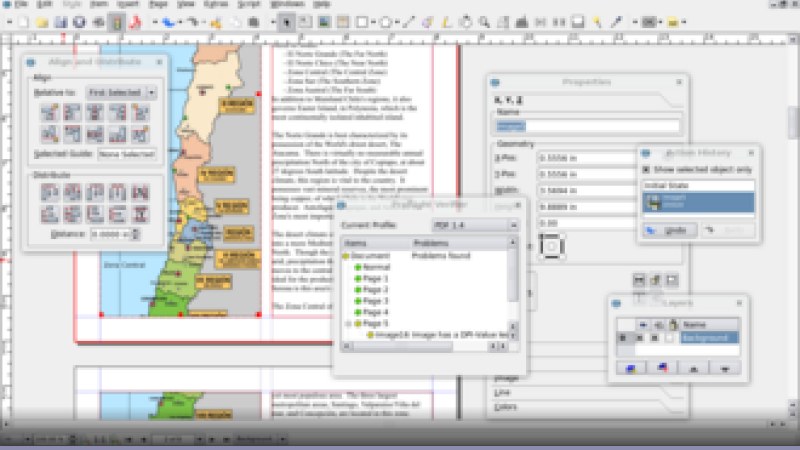
Task: Open the X, Y, Z tab in Properties
Action: click(x=508, y=100)
